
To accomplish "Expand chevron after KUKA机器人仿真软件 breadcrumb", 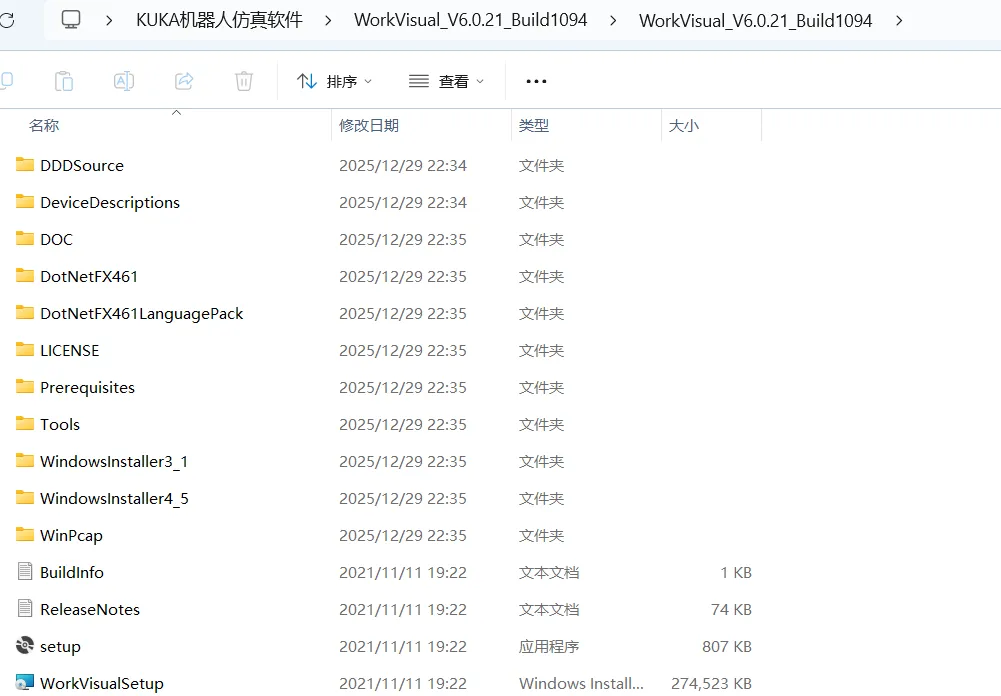I will (x=328, y=20).
